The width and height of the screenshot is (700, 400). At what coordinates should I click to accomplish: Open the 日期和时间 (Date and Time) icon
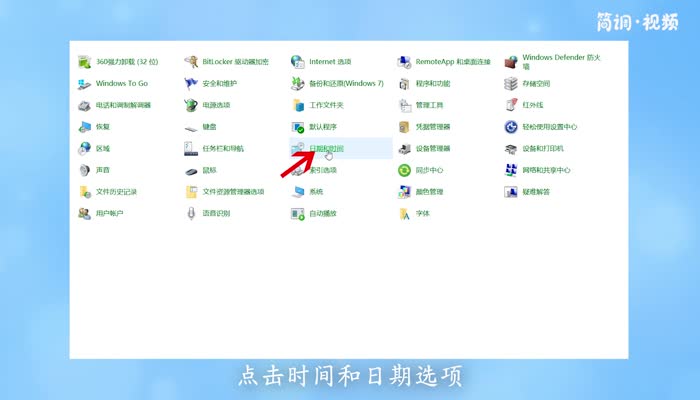coord(298,149)
